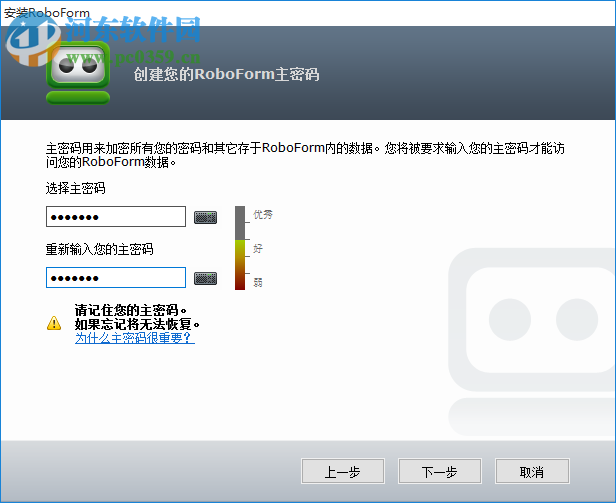Click the green RoboForm robot logo
This screenshot has width=616, height=503.
[x=78, y=73]
